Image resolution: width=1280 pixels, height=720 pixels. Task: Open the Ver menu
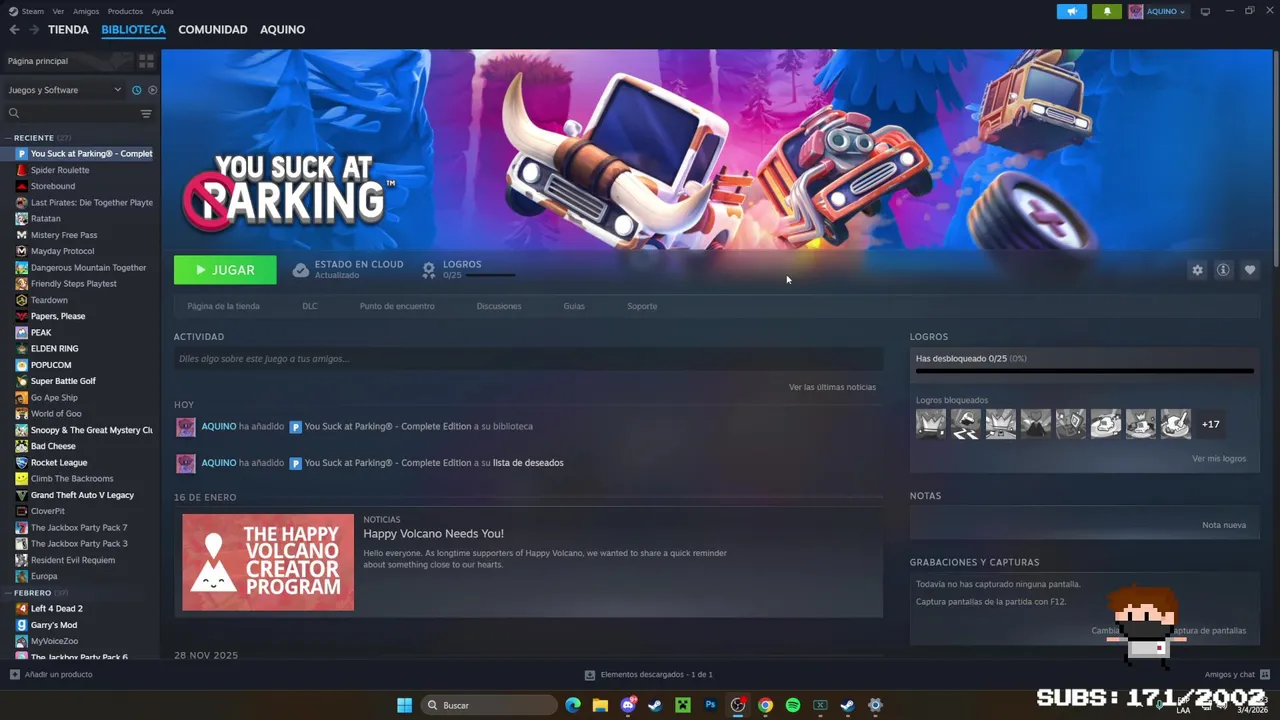[x=58, y=11]
